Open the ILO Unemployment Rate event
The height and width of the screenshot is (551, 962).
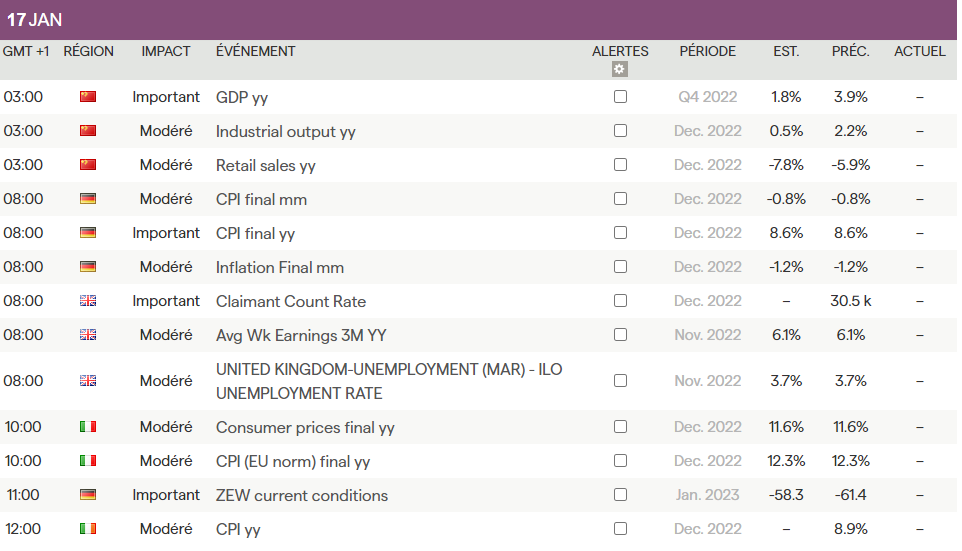pyautogui.click(x=389, y=381)
